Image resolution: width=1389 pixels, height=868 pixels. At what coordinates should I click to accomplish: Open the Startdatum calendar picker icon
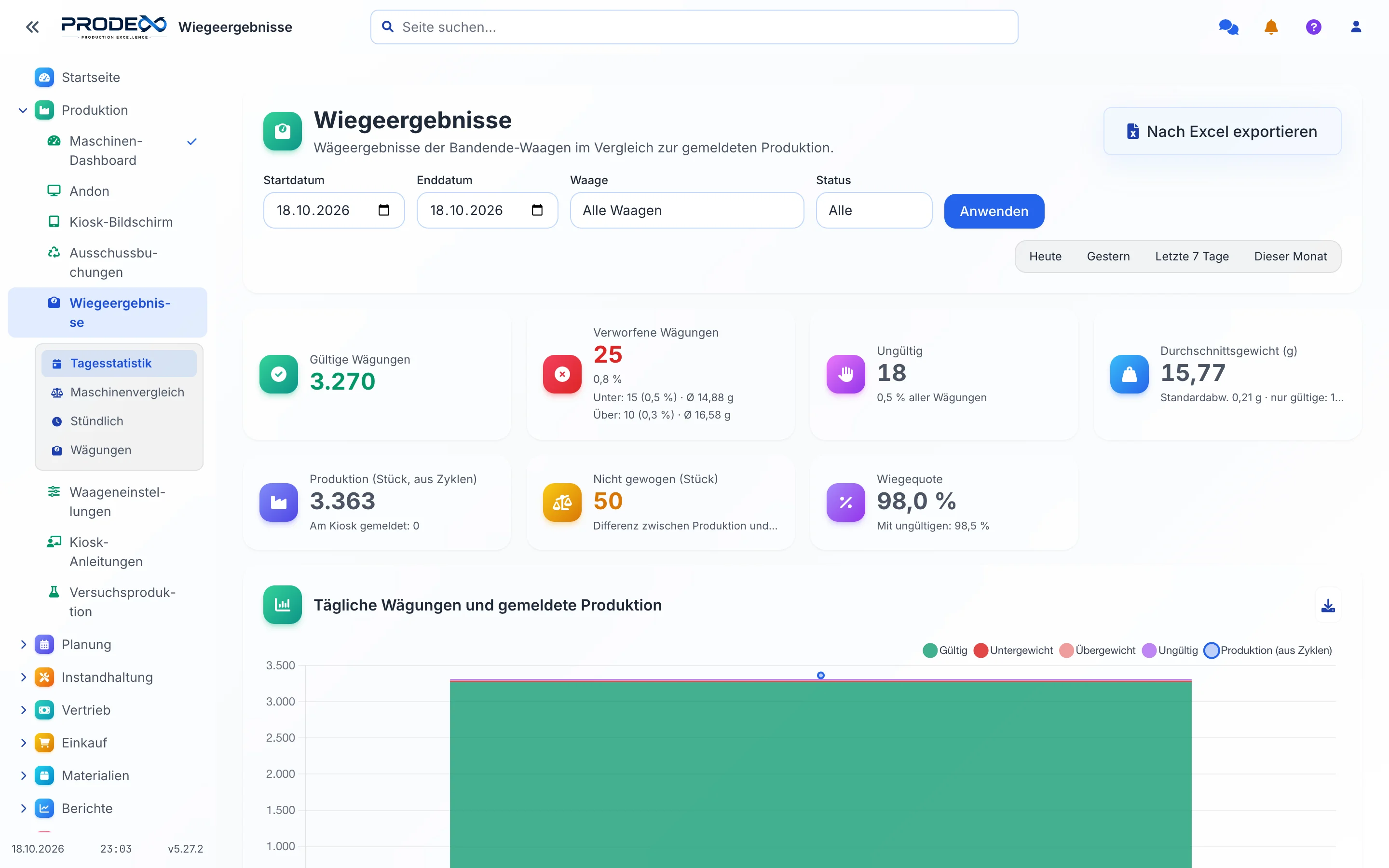[384, 210]
